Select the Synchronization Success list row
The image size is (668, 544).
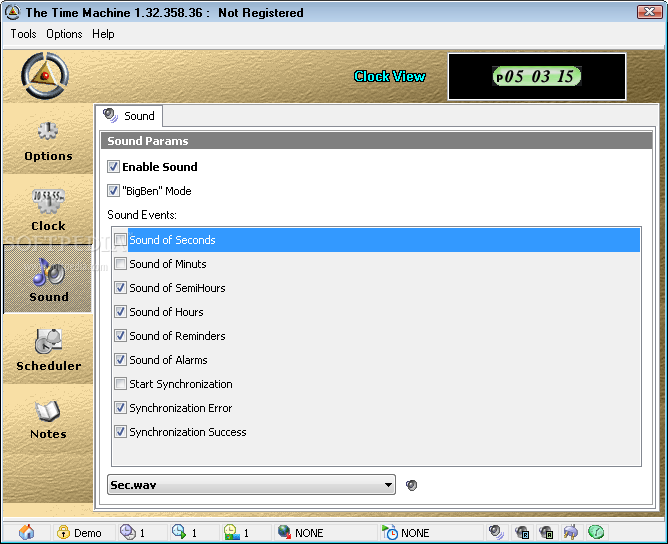coord(377,432)
